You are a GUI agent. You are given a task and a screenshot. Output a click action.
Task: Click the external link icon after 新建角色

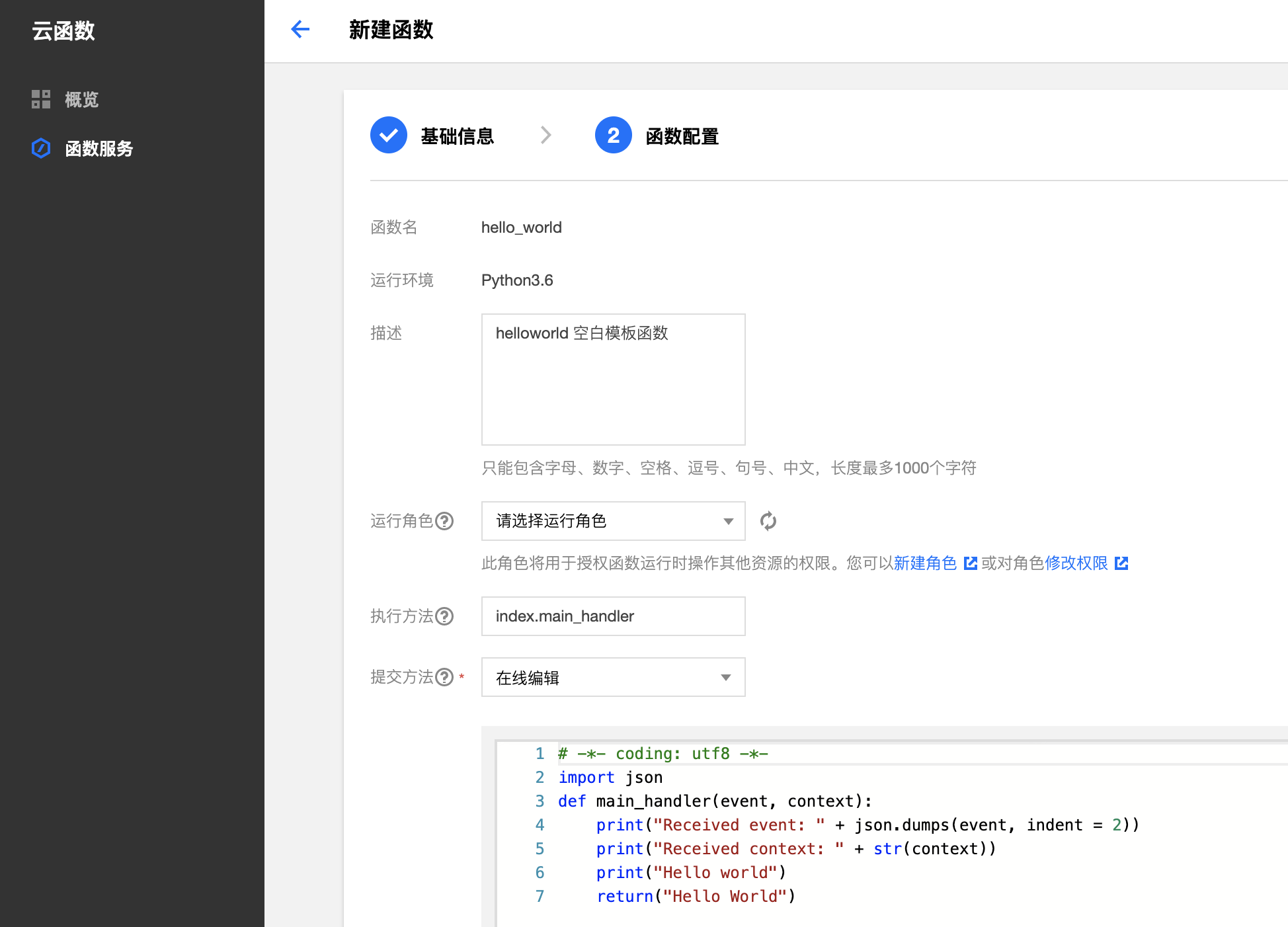pyautogui.click(x=970, y=563)
